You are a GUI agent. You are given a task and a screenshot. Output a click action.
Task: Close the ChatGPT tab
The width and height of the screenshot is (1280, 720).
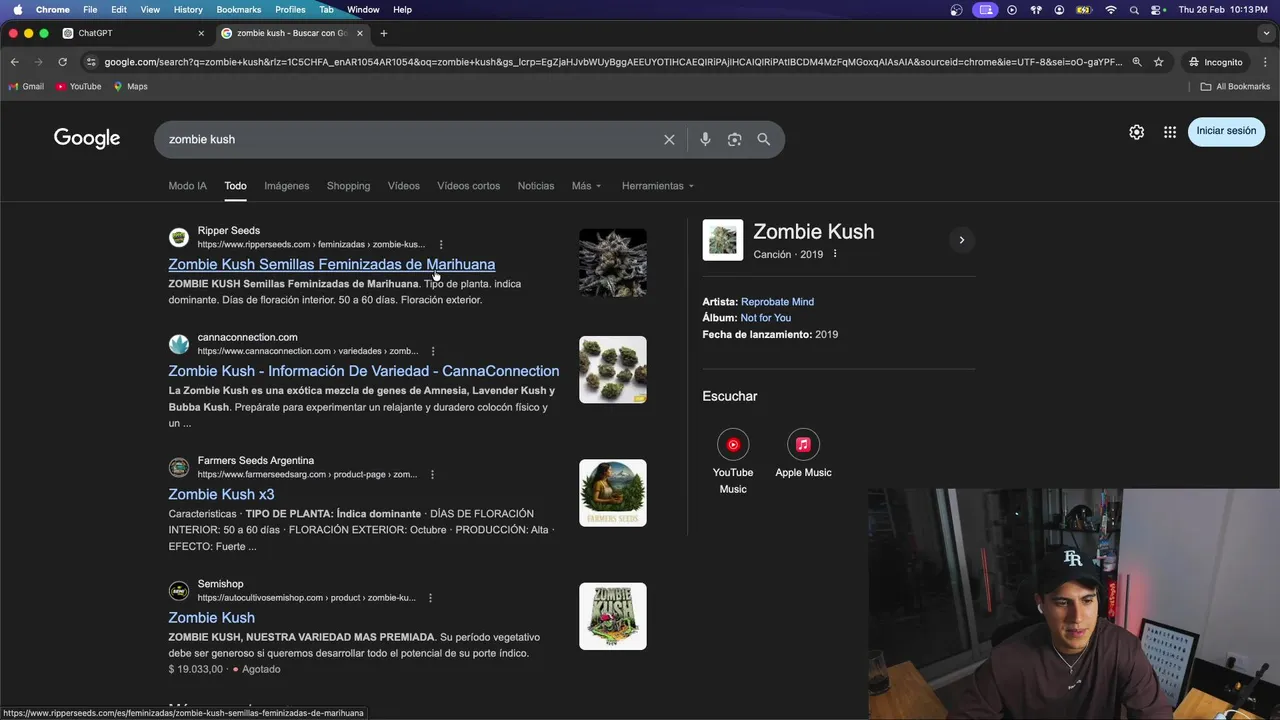(x=201, y=33)
